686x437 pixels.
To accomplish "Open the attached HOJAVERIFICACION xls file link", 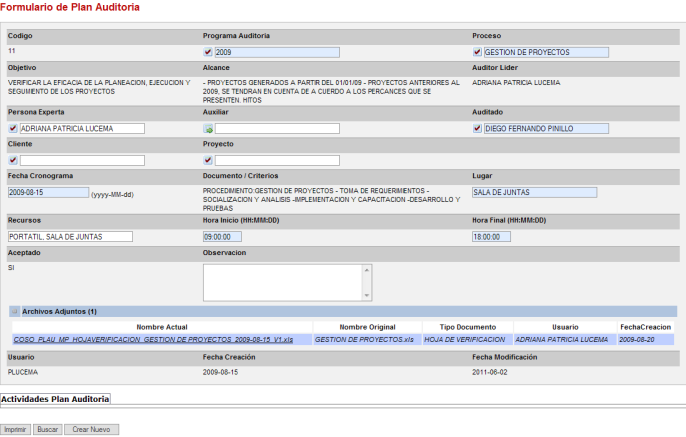I will (153, 340).
